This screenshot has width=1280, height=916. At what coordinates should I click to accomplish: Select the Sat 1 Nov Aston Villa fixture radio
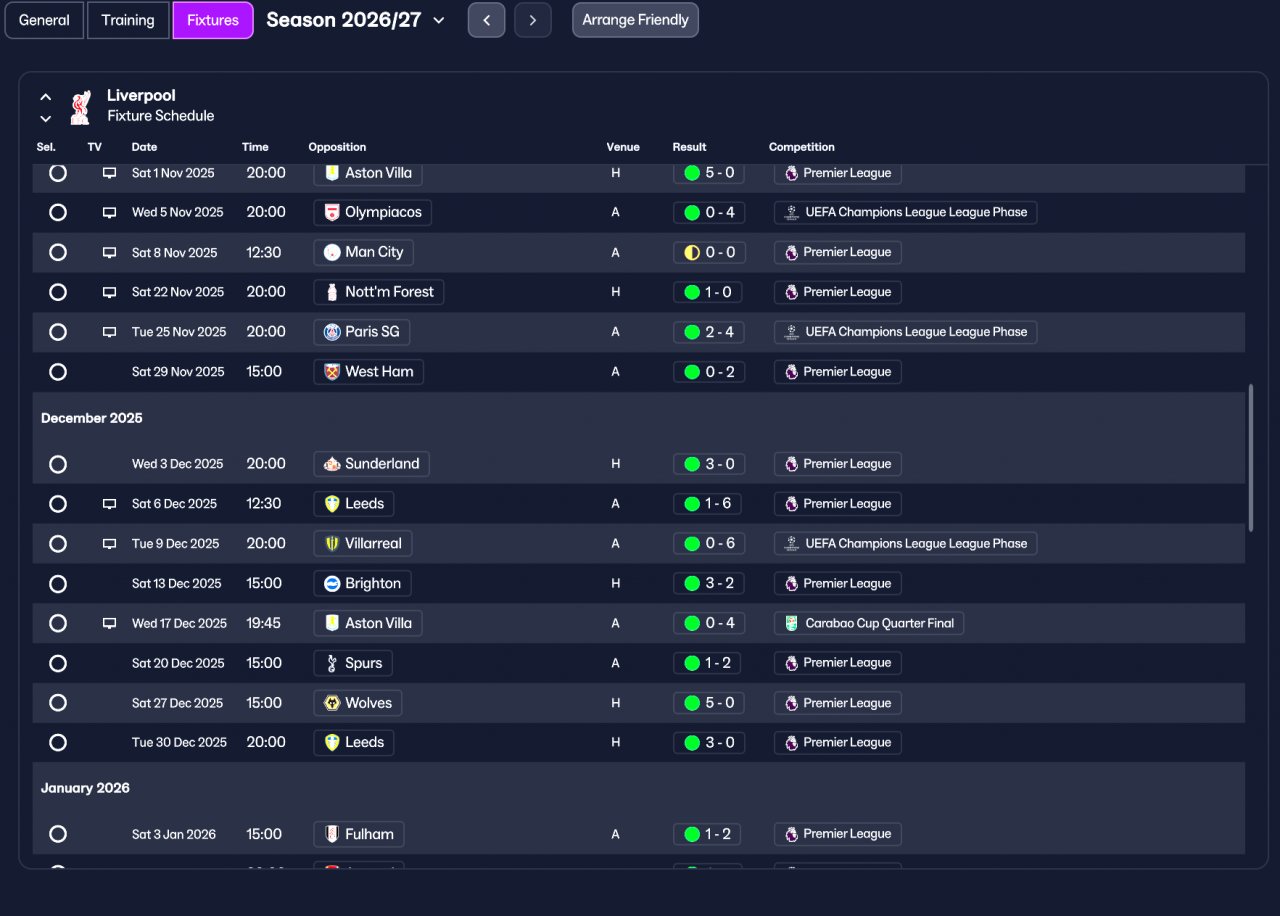58,173
